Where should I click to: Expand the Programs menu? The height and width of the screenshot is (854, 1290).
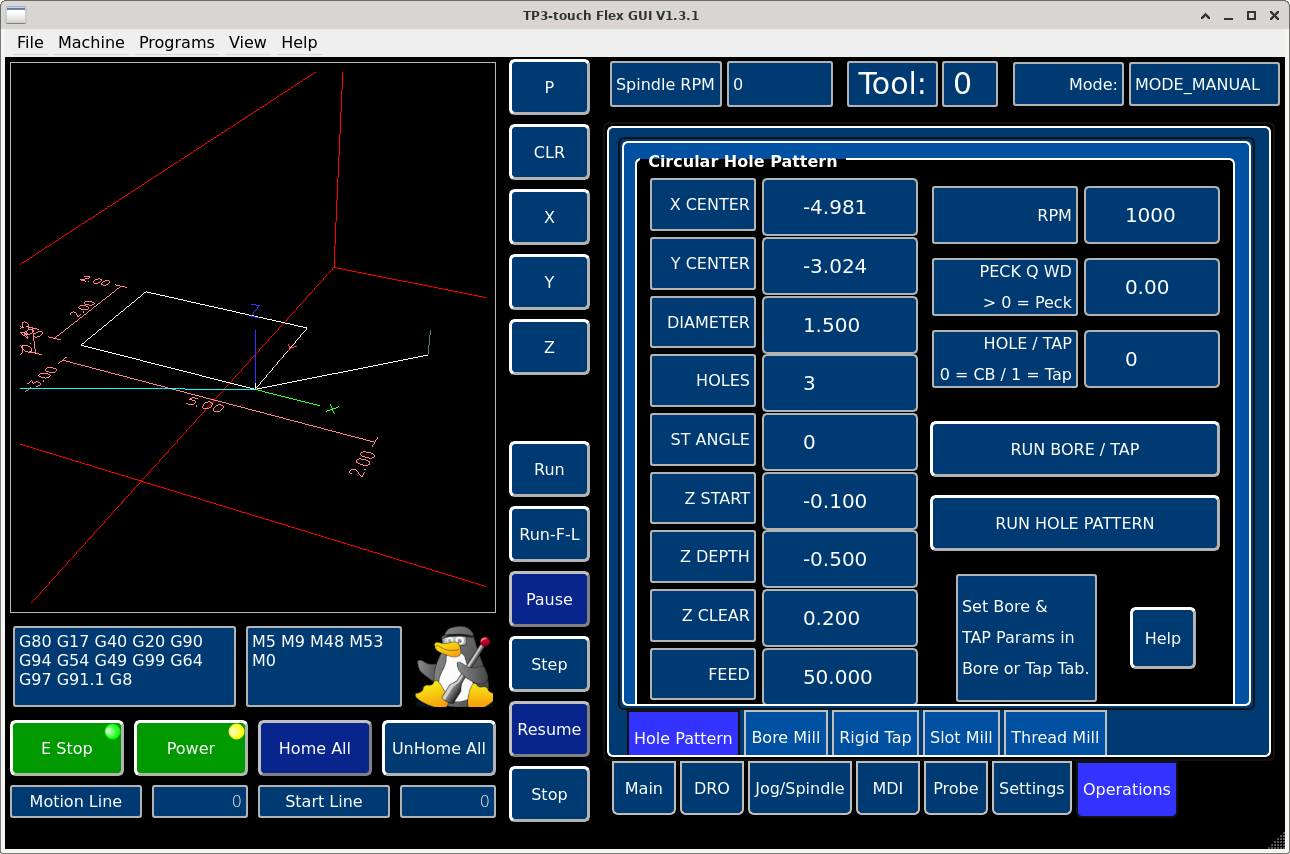176,42
